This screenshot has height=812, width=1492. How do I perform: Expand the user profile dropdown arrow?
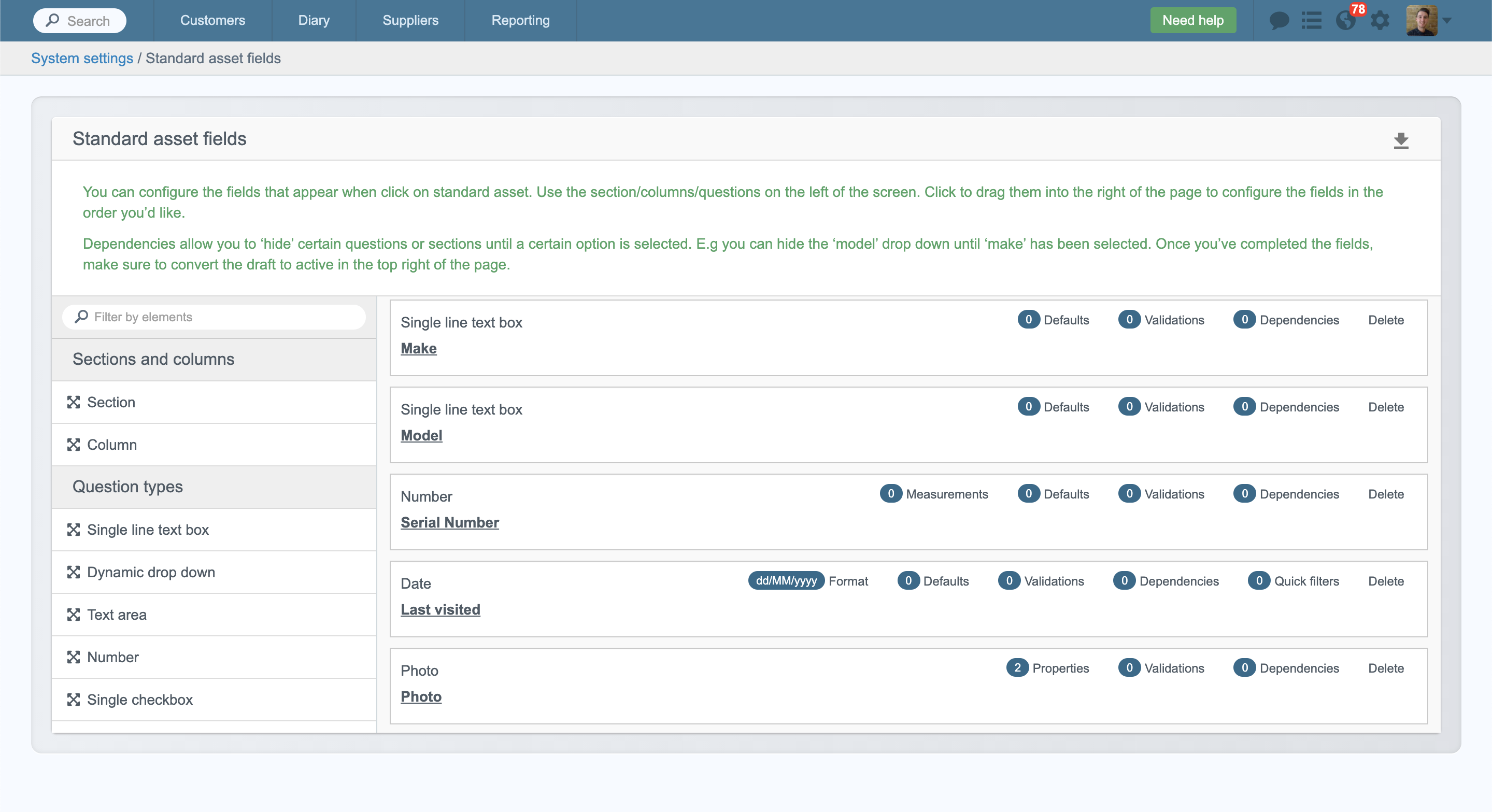(x=1447, y=21)
